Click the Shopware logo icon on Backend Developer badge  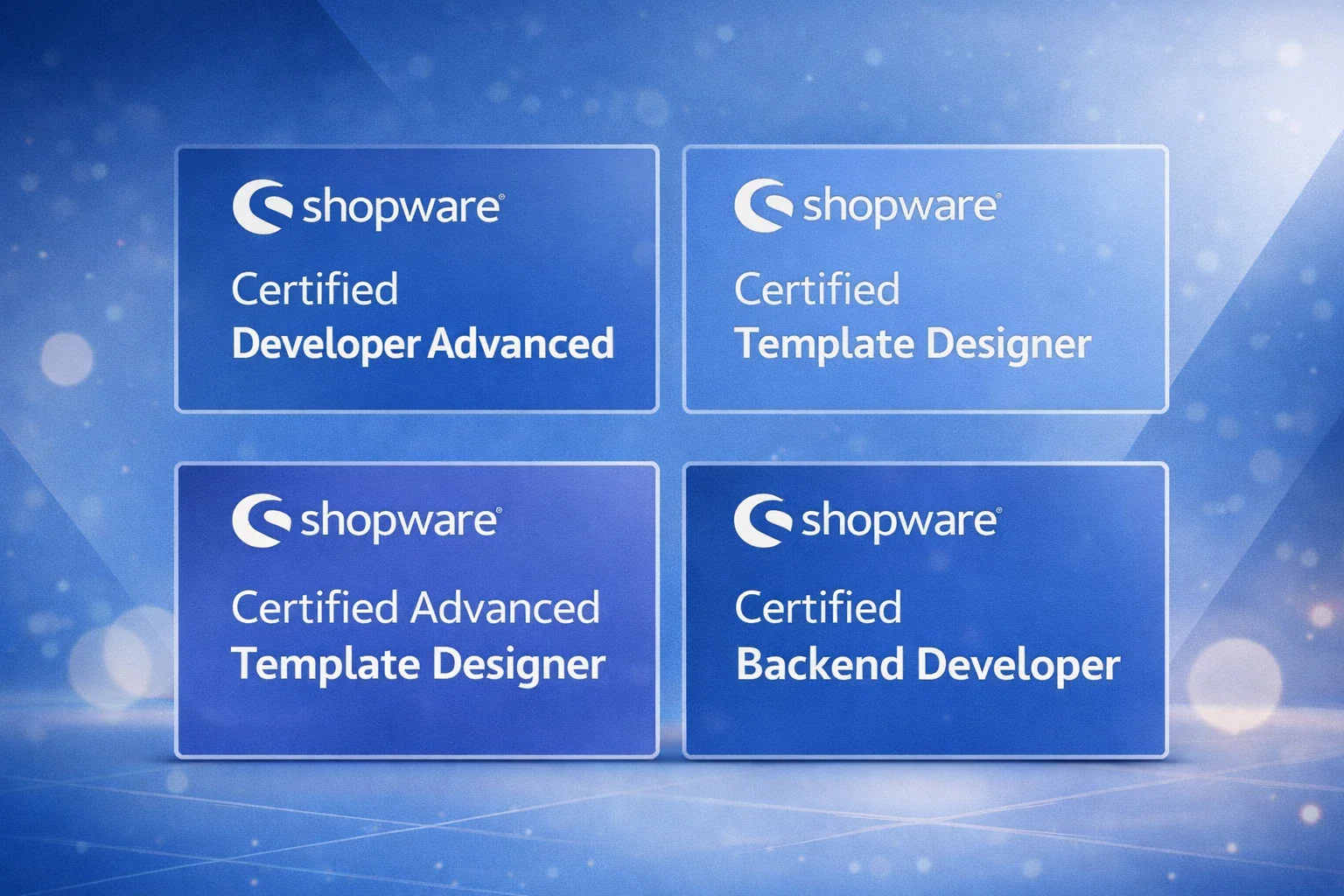coord(762,521)
